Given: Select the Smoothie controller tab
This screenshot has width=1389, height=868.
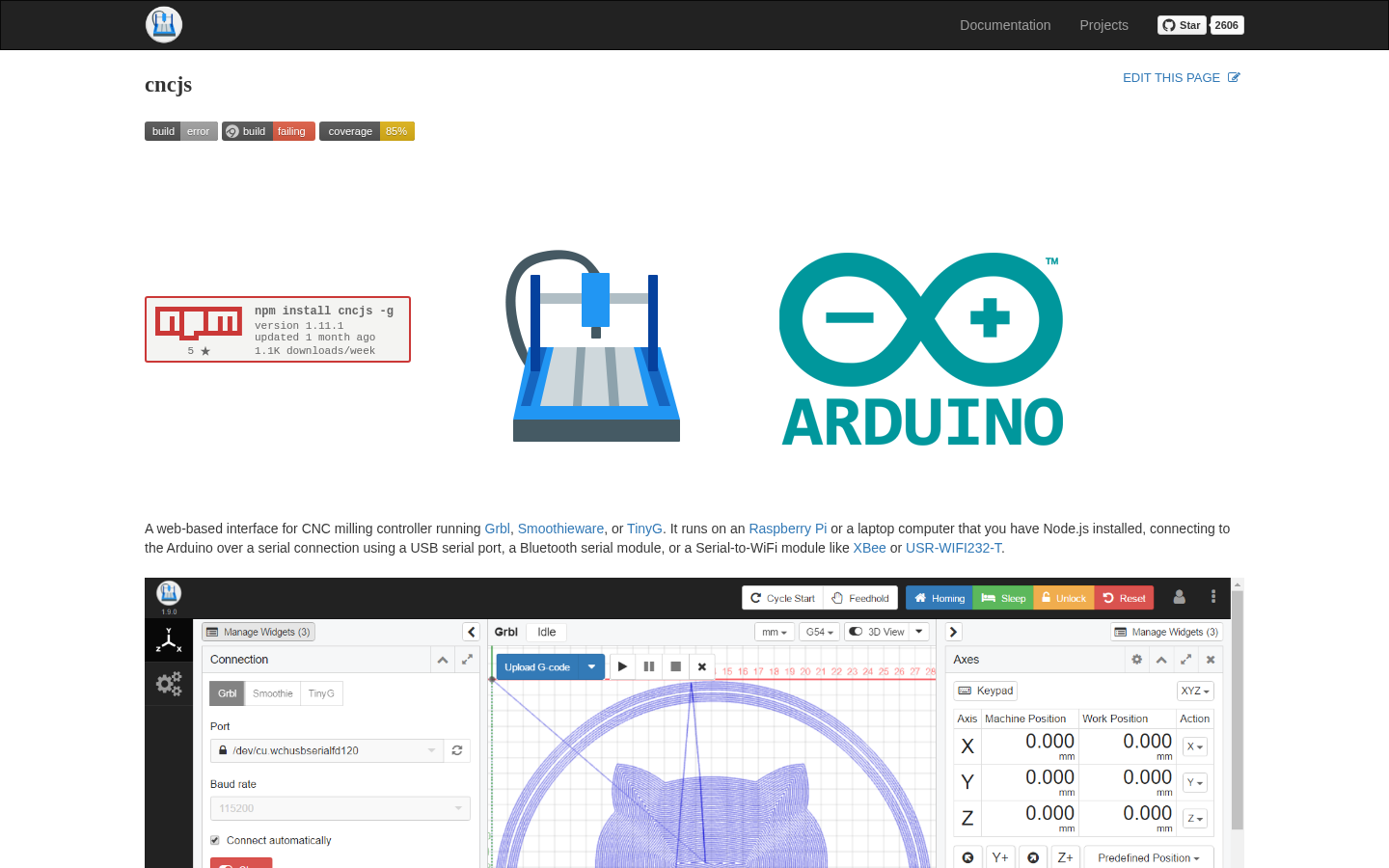Looking at the screenshot, I should [x=272, y=693].
